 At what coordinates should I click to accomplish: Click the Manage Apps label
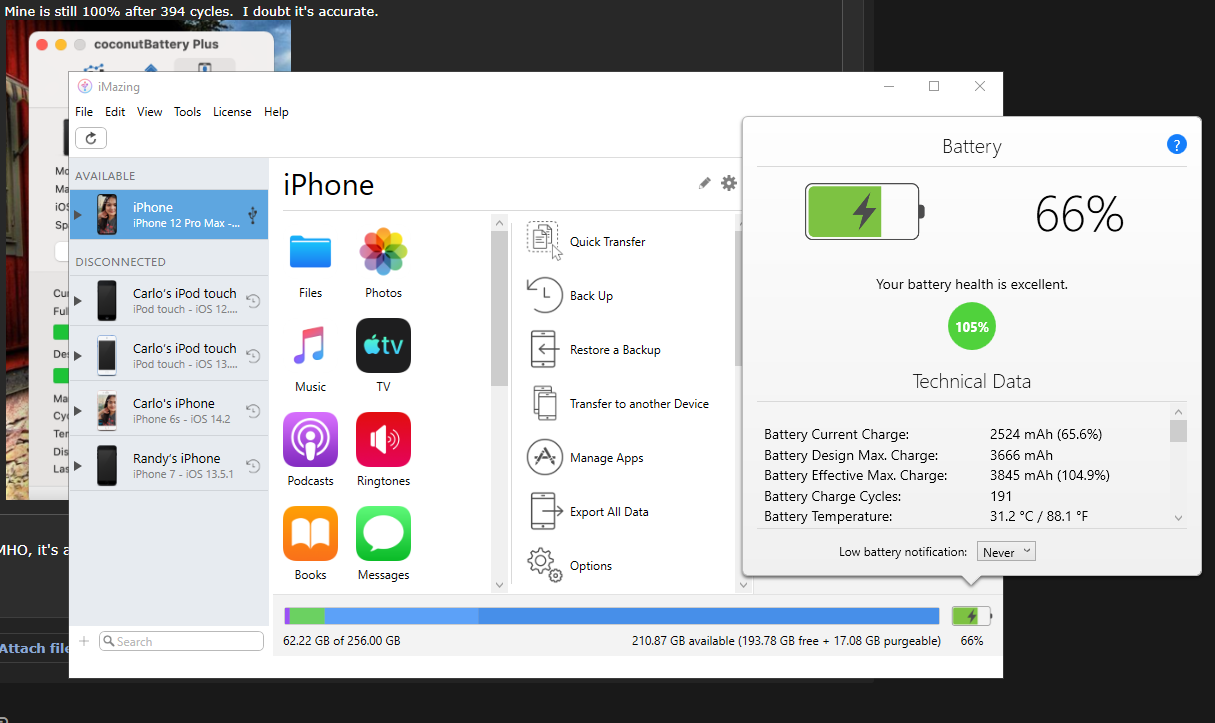pos(607,458)
